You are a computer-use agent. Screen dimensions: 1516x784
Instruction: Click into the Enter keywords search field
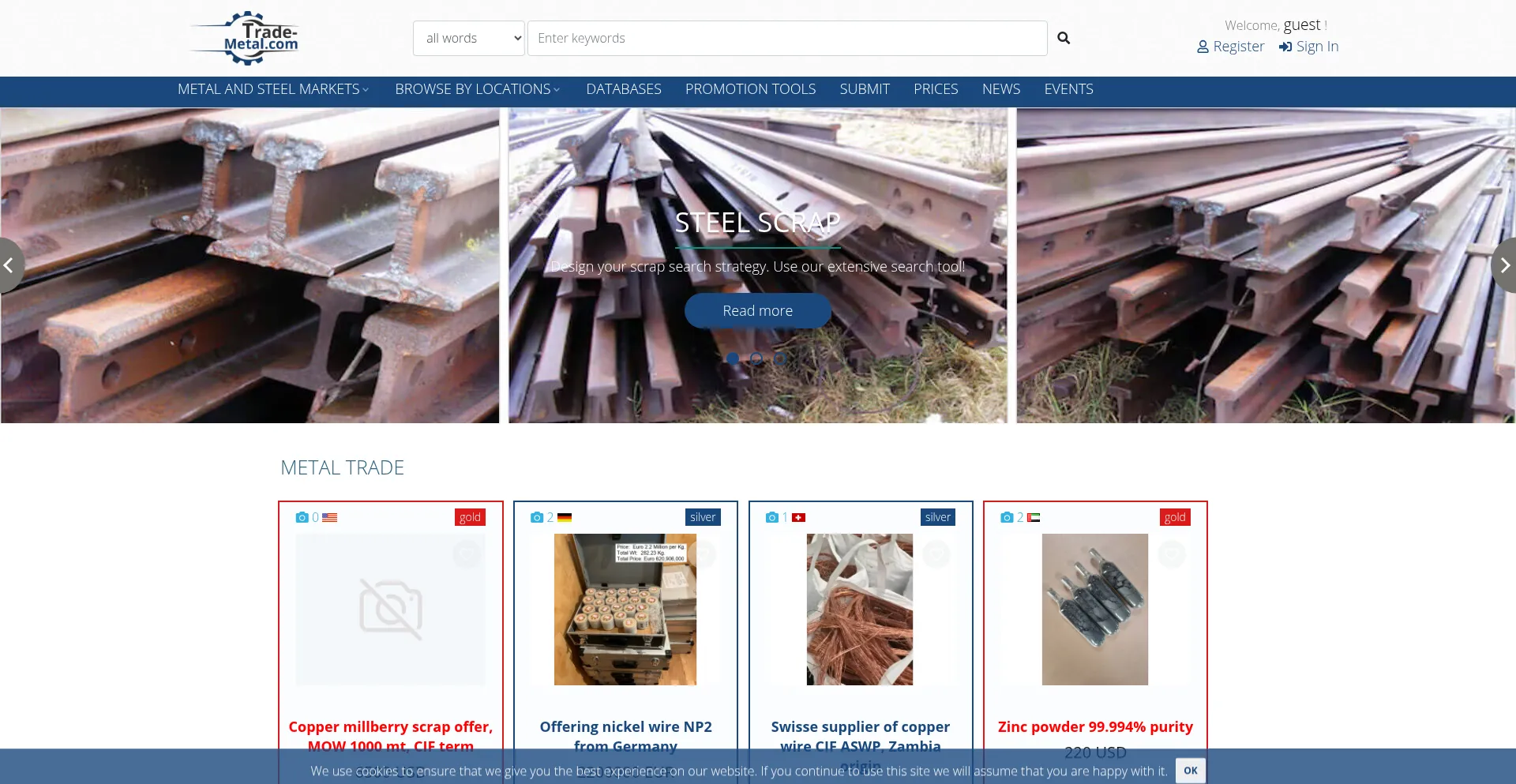click(786, 38)
